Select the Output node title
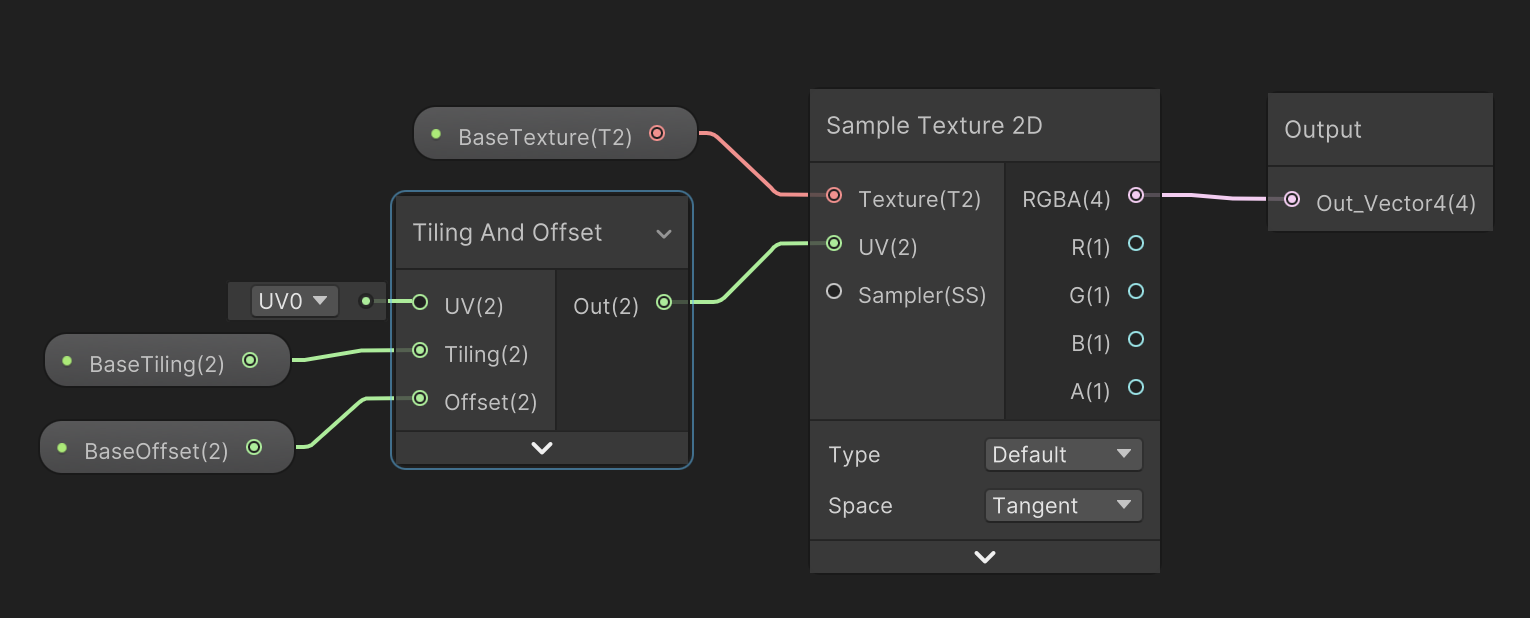 point(1323,130)
